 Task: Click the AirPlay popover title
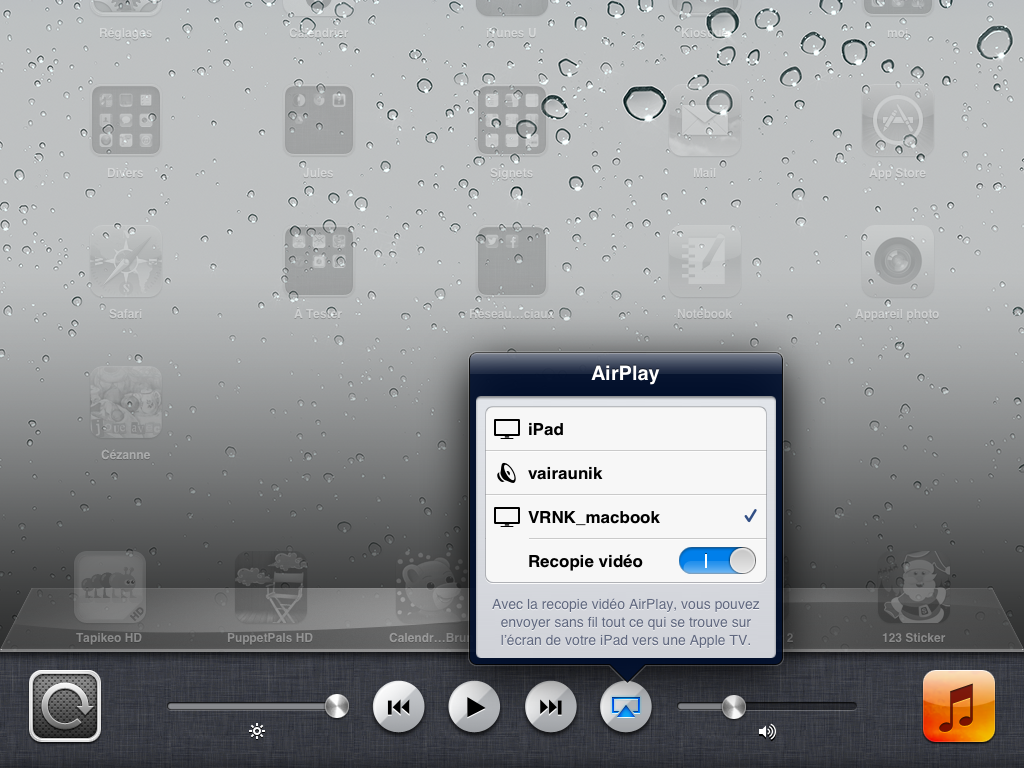[625, 374]
